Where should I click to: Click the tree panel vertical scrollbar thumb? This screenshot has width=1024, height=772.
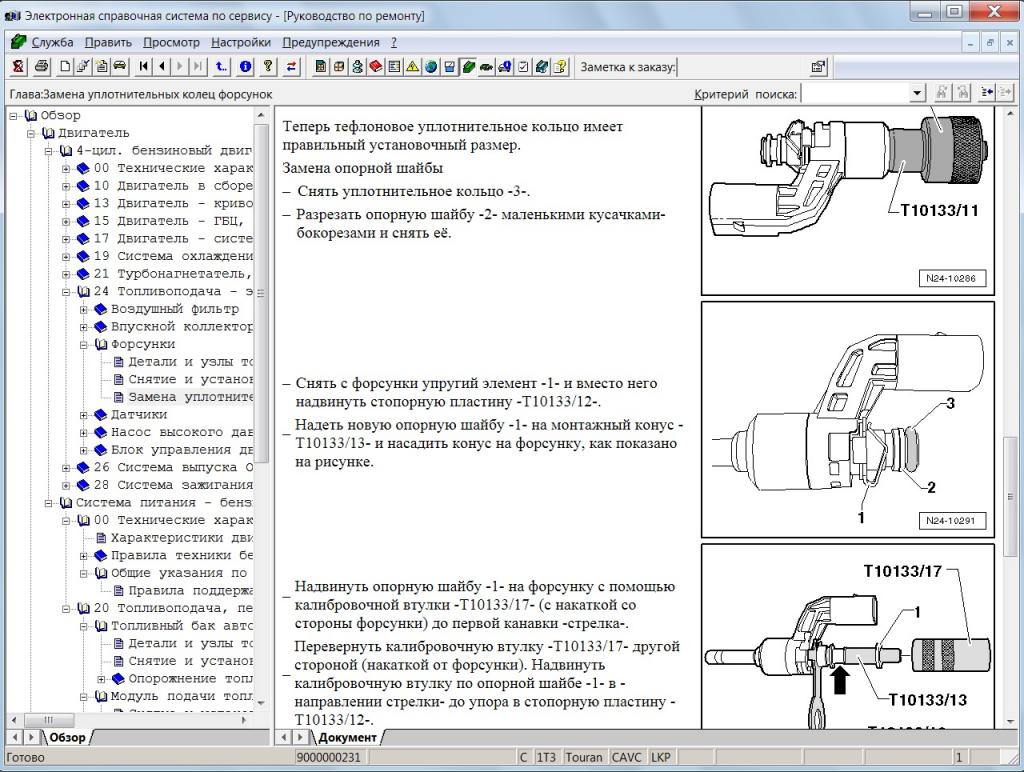click(261, 294)
